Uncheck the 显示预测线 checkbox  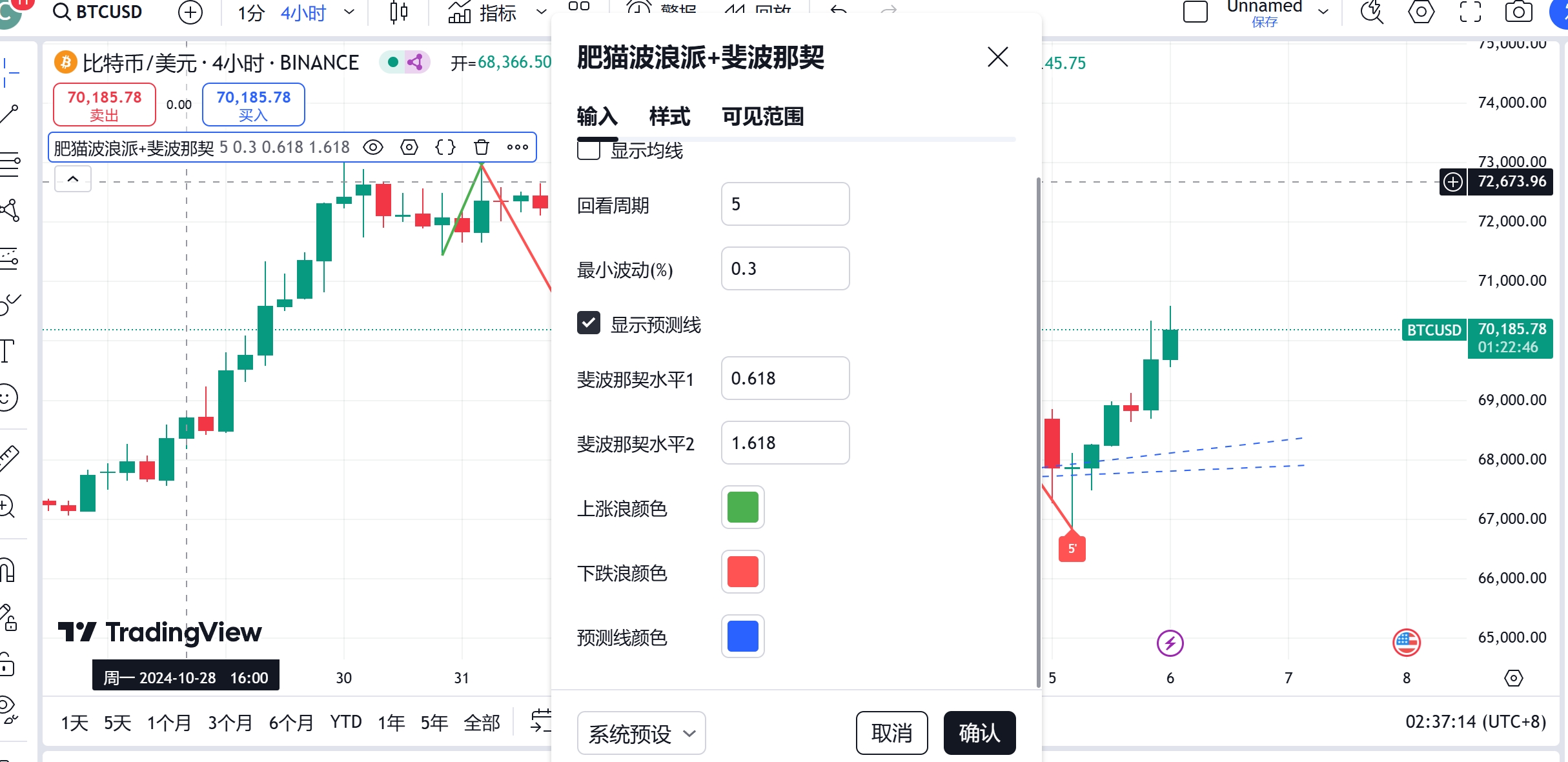pos(588,323)
